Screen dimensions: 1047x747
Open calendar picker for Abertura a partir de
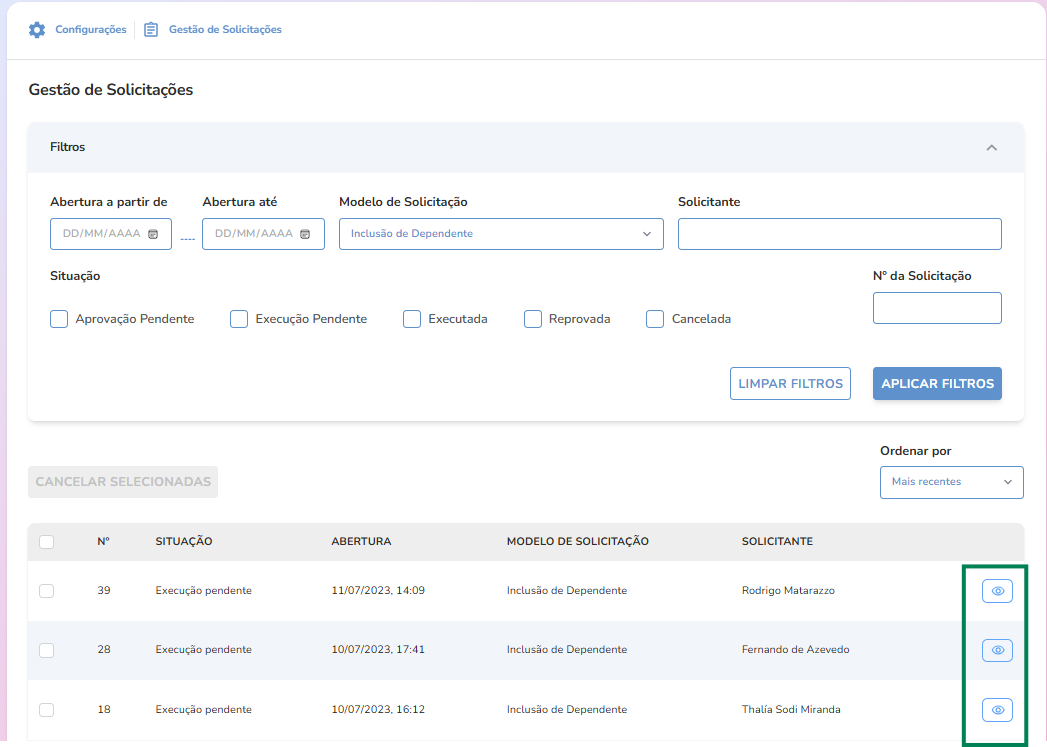pos(153,234)
